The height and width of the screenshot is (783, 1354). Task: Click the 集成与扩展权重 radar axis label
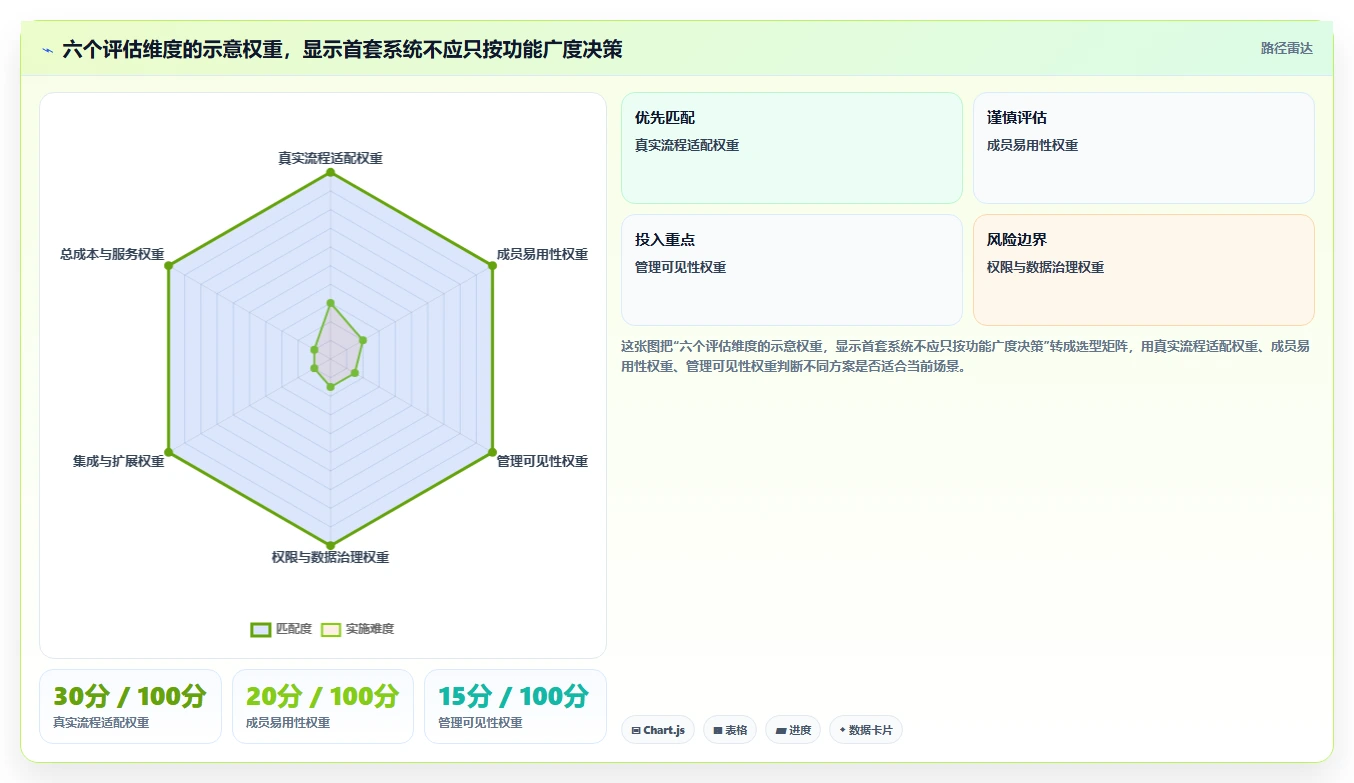tap(118, 461)
